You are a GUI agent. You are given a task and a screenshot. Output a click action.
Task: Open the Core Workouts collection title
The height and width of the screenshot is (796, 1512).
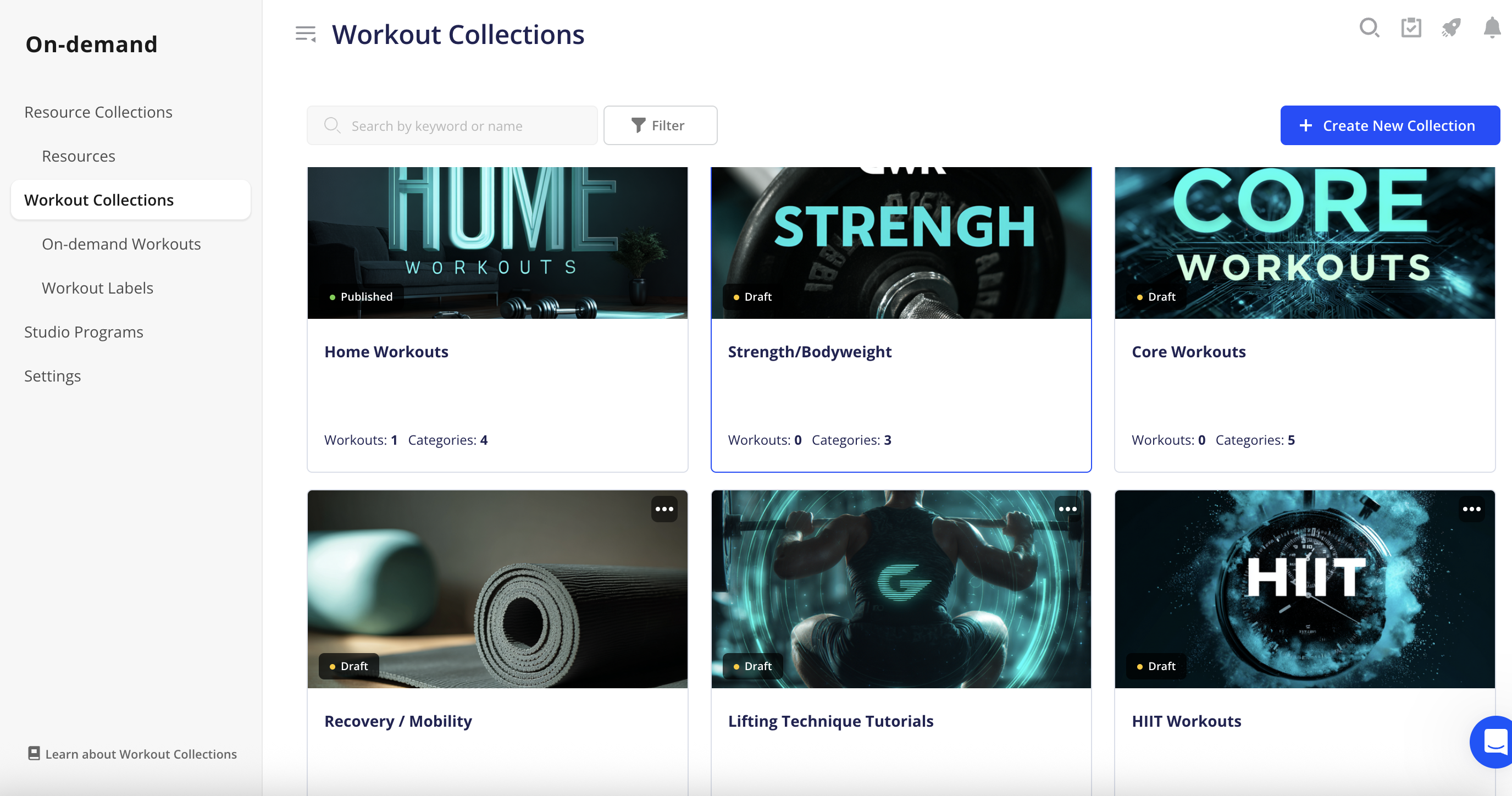tap(1188, 352)
